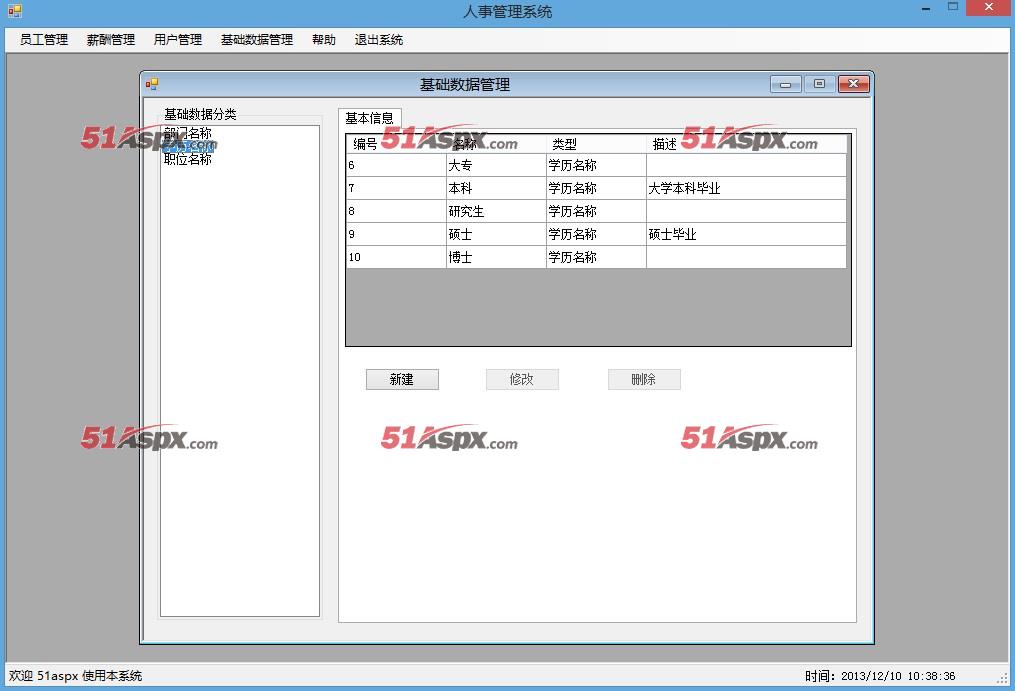
Task: Click the 人事管理系统 main window title icon
Action: 14,11
